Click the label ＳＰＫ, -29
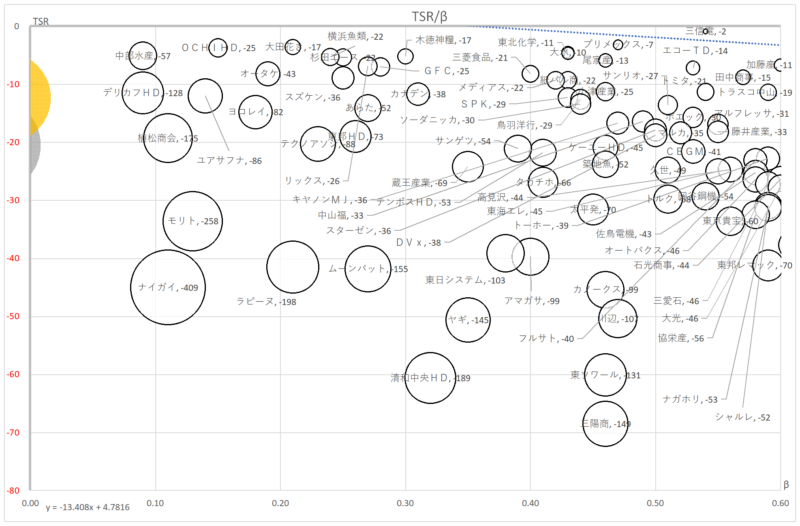Screen dimensions: 800x526 (483, 104)
